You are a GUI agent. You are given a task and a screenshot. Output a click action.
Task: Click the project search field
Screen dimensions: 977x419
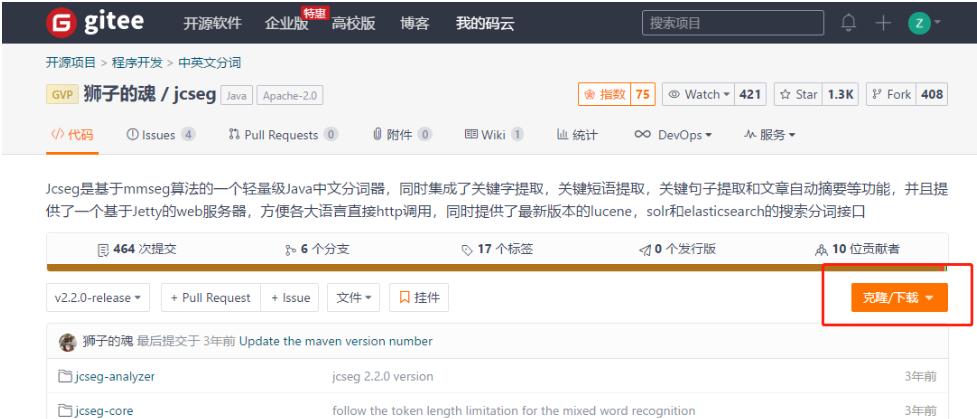pos(733,23)
